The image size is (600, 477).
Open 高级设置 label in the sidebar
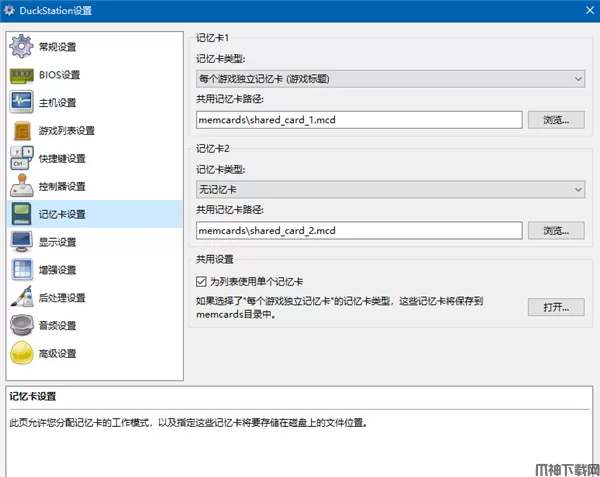point(57,353)
